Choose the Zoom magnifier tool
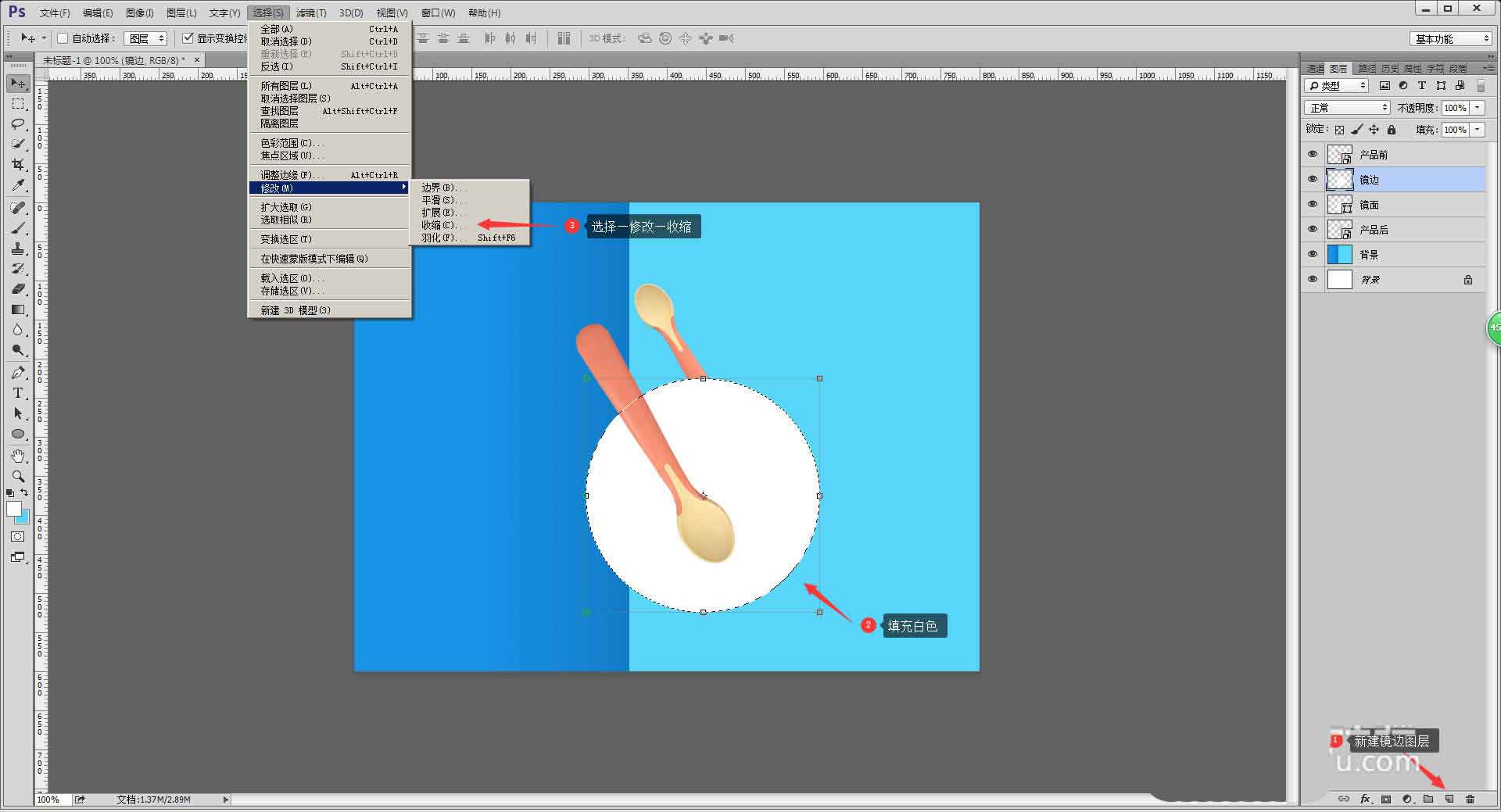This screenshot has height=812, width=1501. [x=18, y=476]
